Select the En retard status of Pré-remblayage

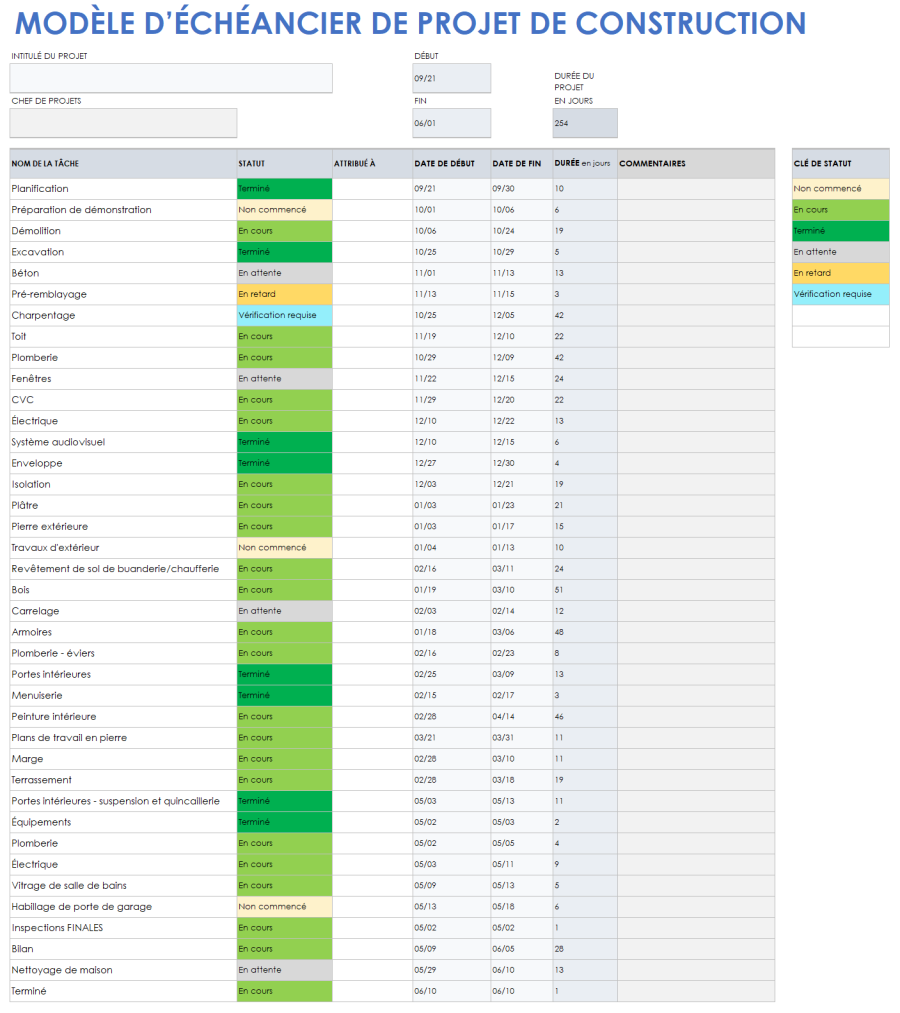(283, 294)
